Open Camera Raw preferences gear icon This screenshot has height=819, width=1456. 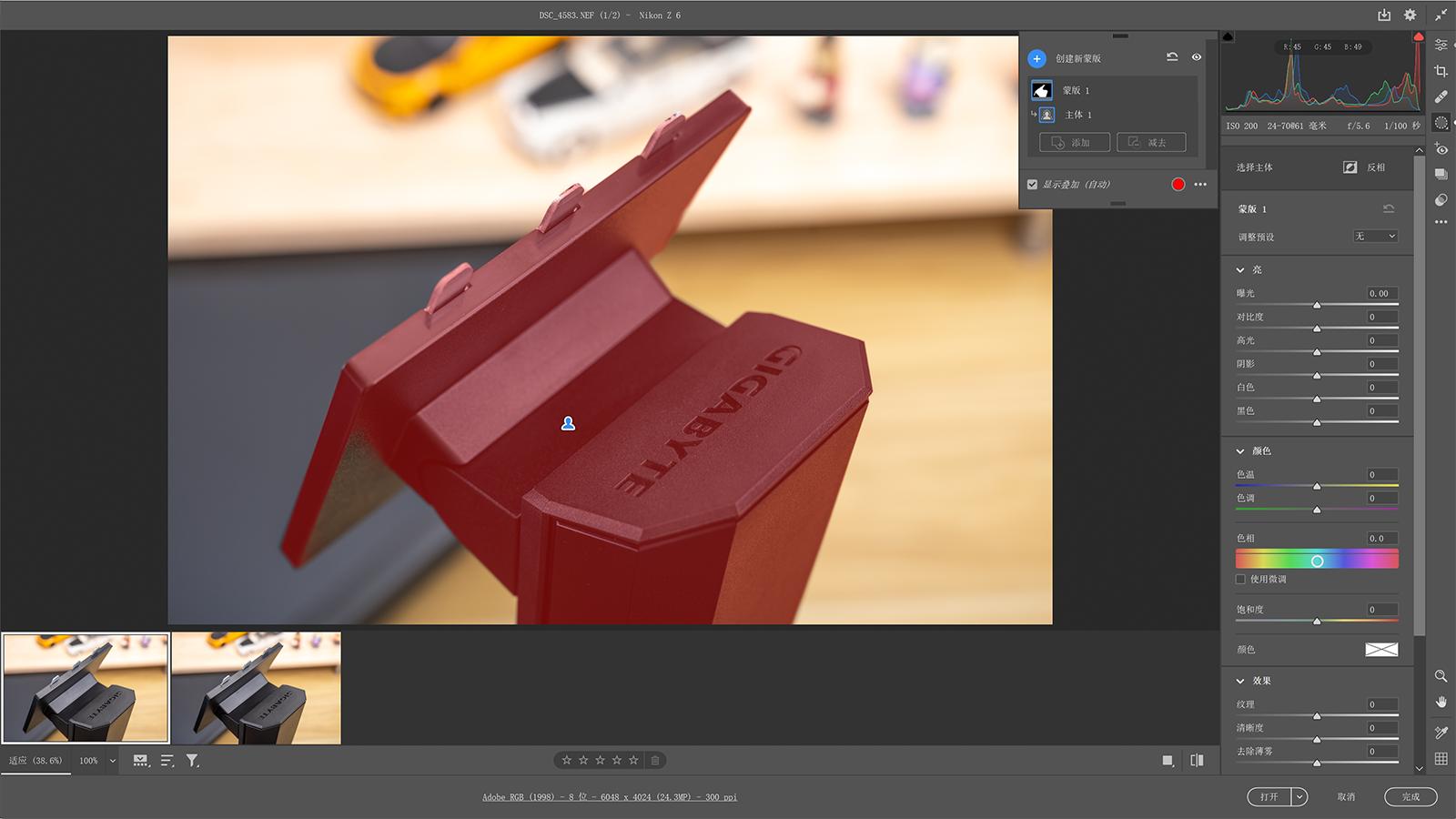click(1410, 15)
